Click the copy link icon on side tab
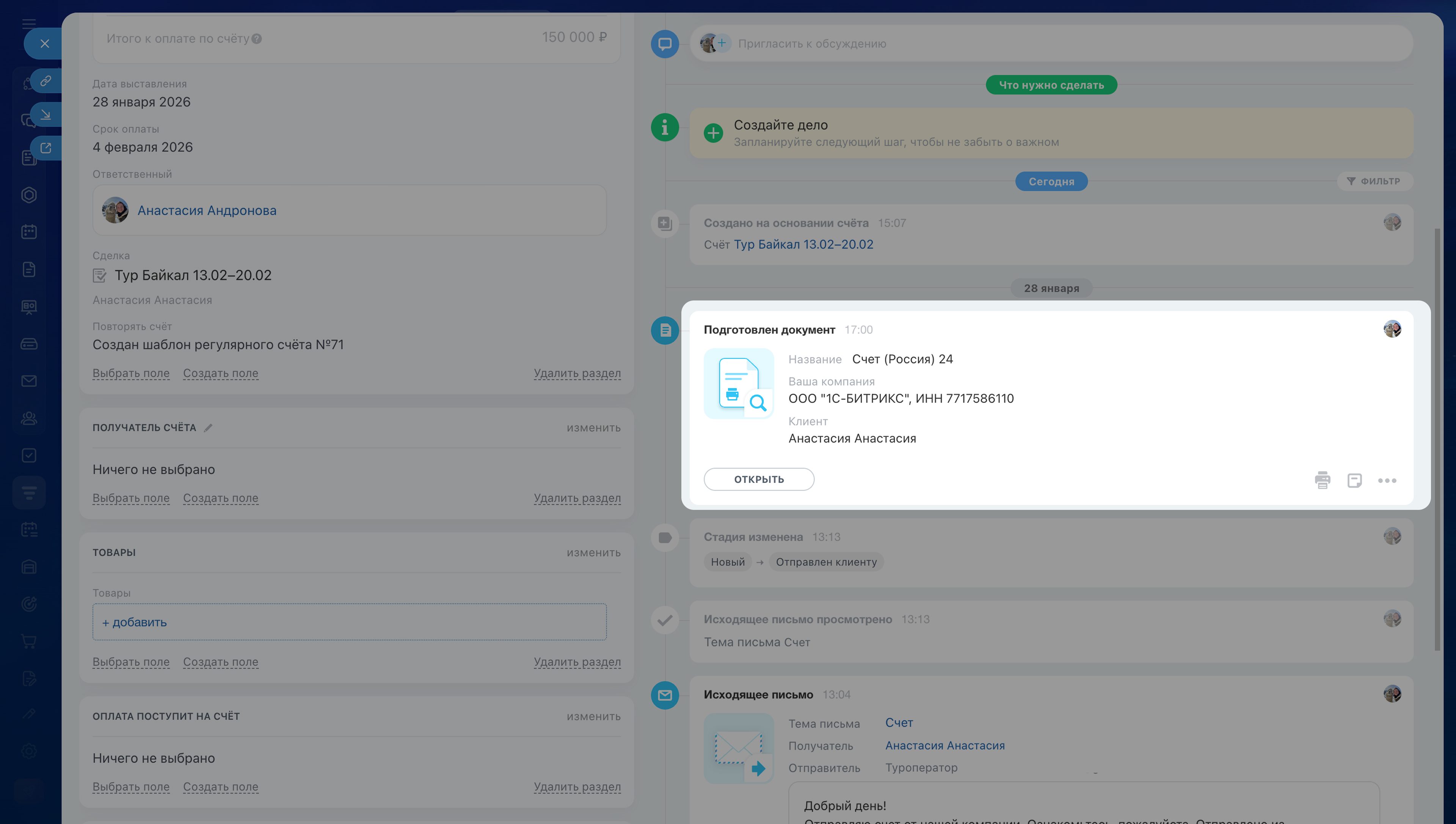1456x824 pixels. click(x=46, y=81)
